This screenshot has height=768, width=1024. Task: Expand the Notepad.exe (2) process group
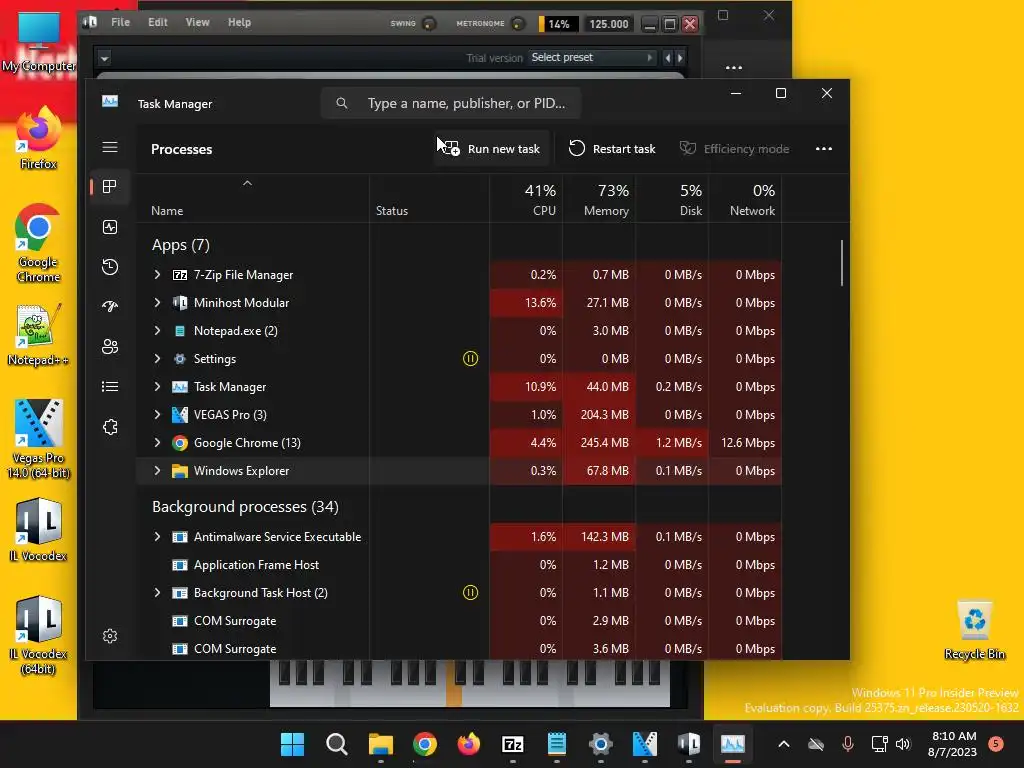click(157, 330)
